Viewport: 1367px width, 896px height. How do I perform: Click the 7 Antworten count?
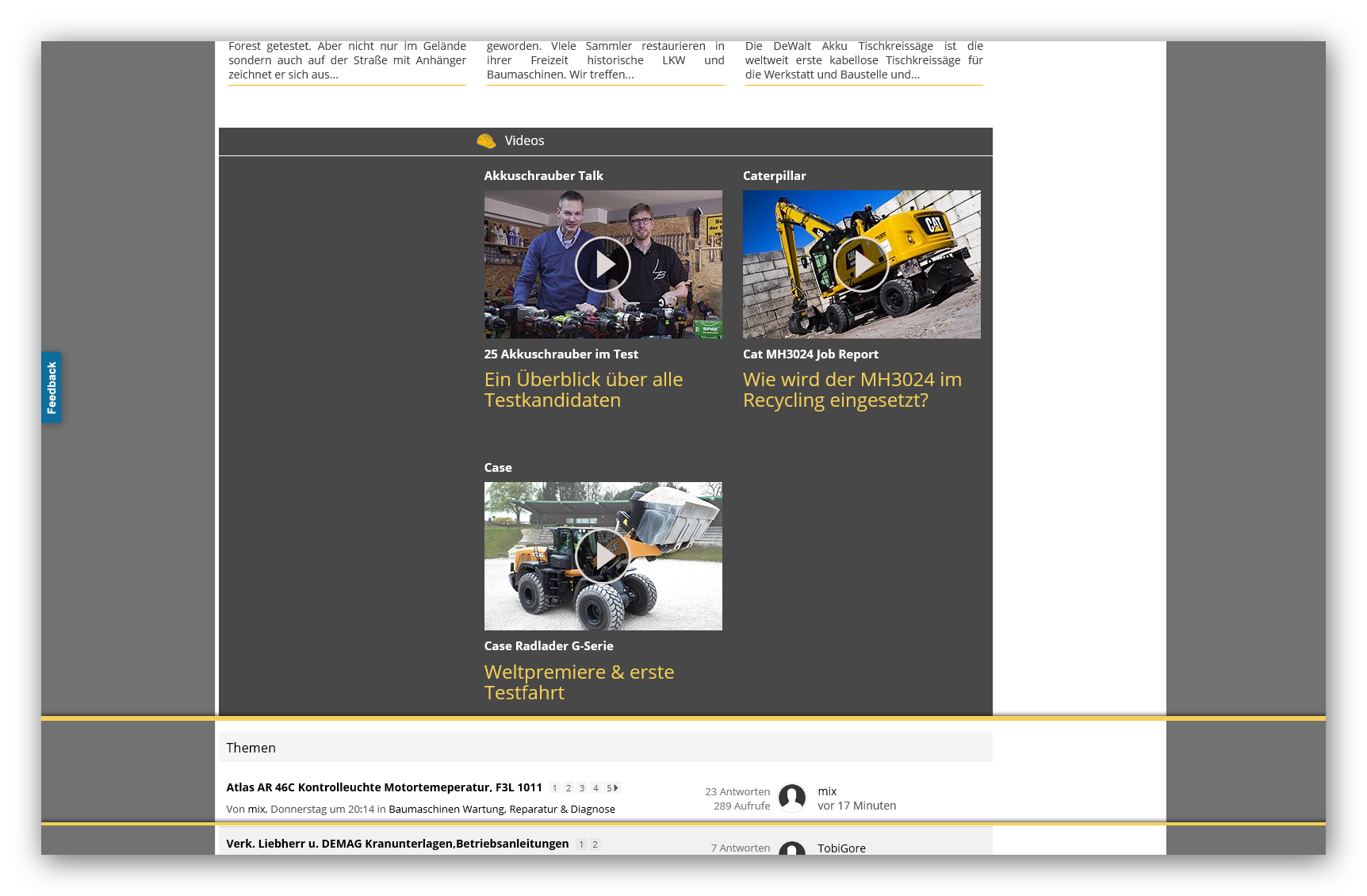pos(741,848)
